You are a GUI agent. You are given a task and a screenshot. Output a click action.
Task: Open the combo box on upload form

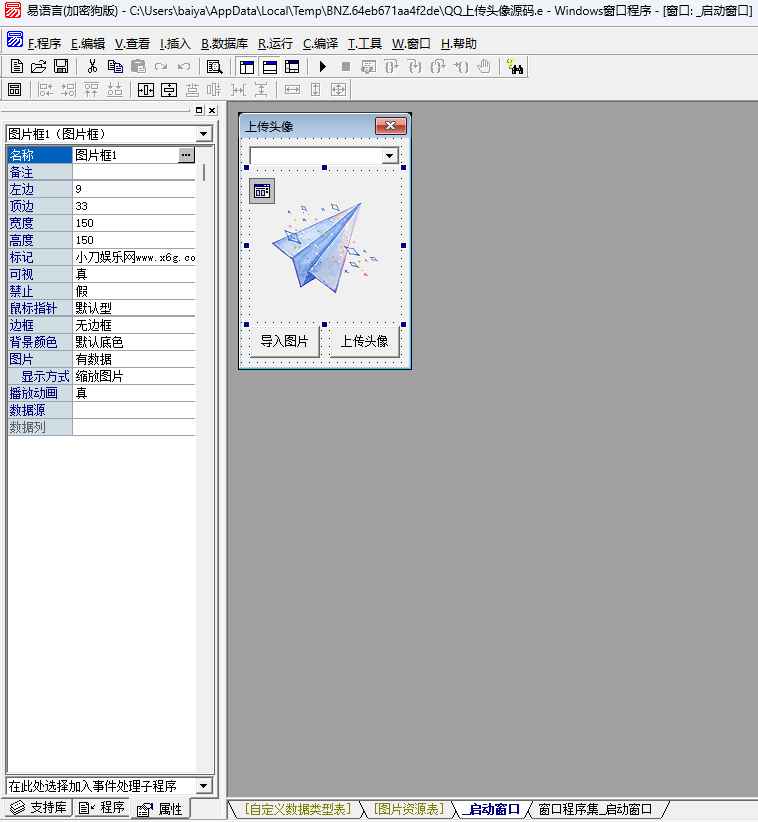[389, 156]
